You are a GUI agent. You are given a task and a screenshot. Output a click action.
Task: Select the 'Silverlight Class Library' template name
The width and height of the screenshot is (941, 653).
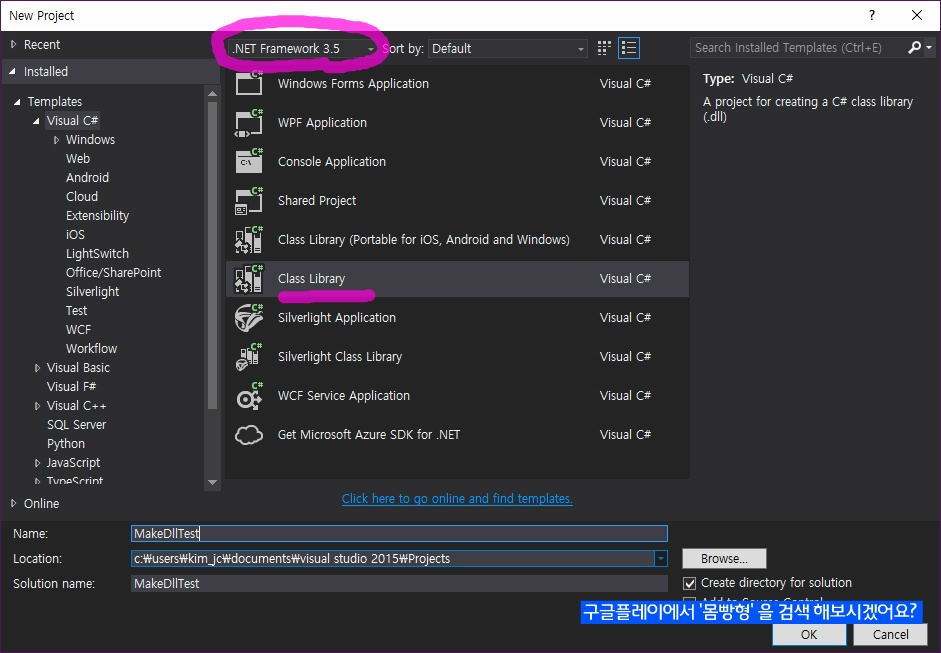(x=340, y=357)
